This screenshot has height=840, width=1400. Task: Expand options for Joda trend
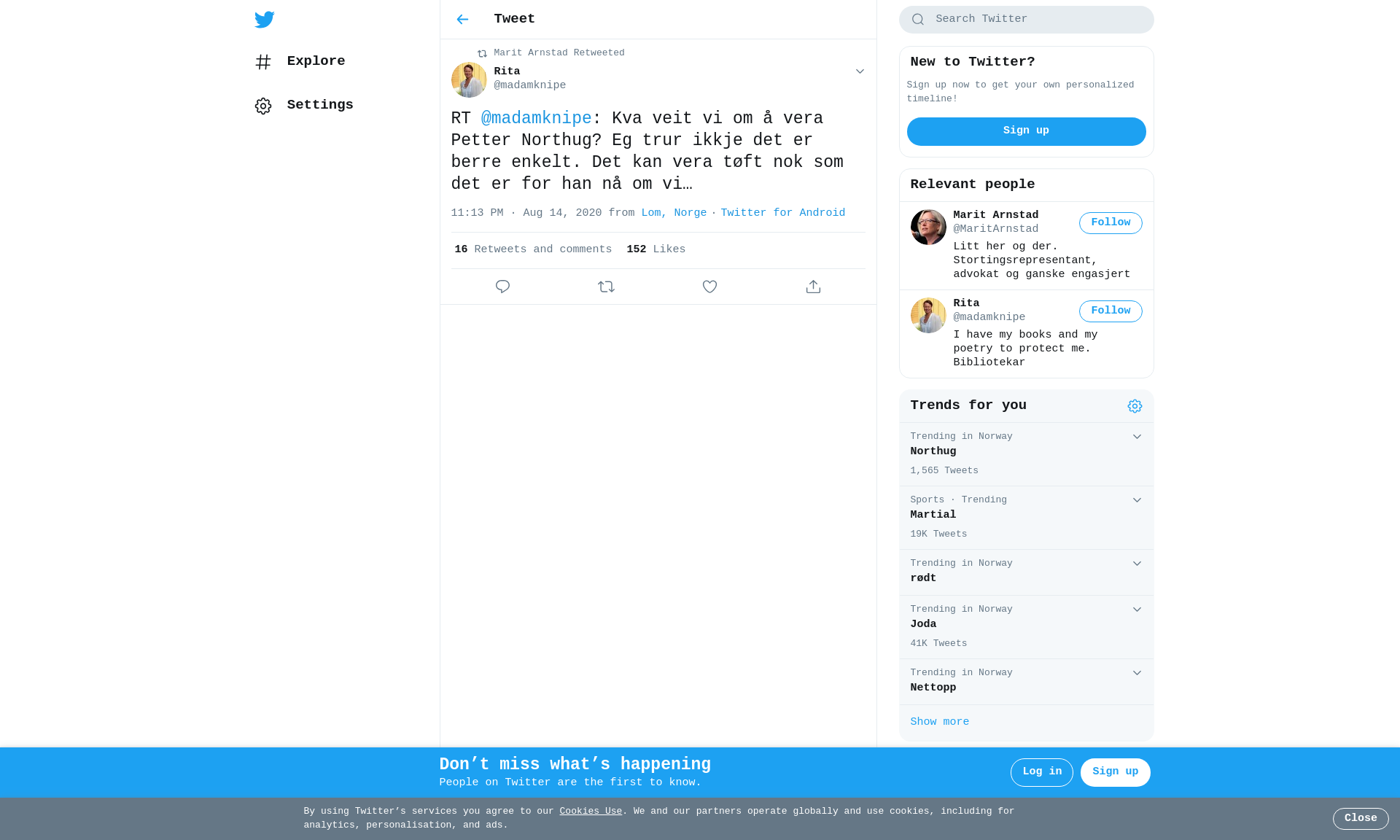[1137, 610]
